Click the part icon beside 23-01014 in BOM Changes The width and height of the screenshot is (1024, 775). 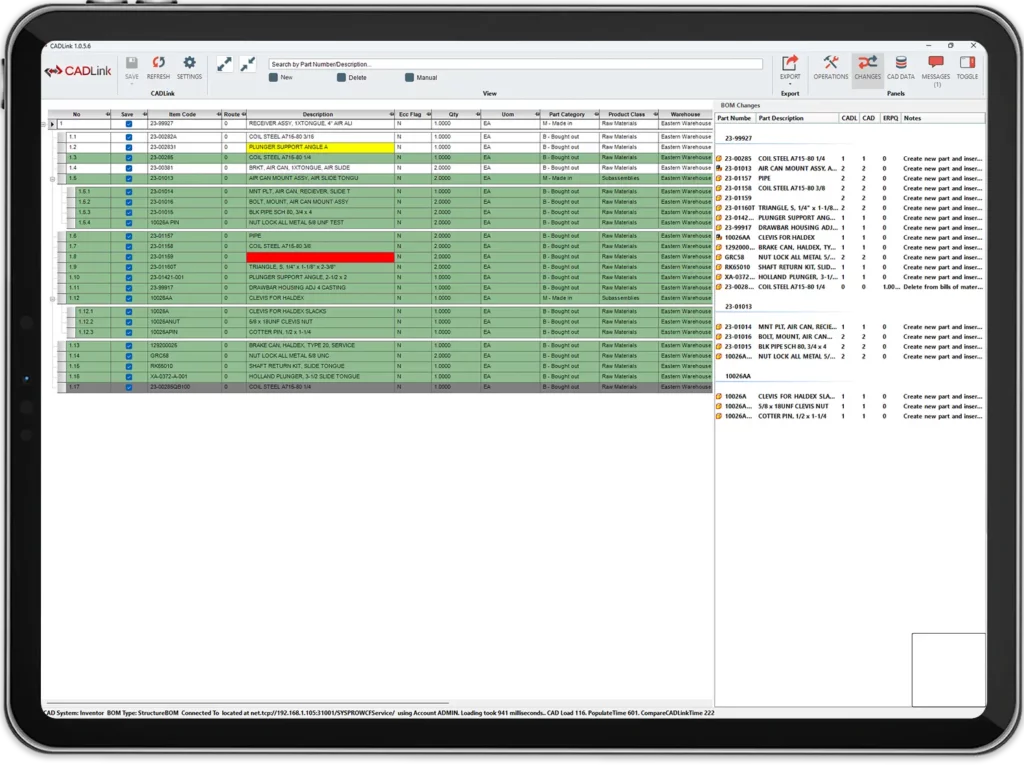(x=719, y=327)
